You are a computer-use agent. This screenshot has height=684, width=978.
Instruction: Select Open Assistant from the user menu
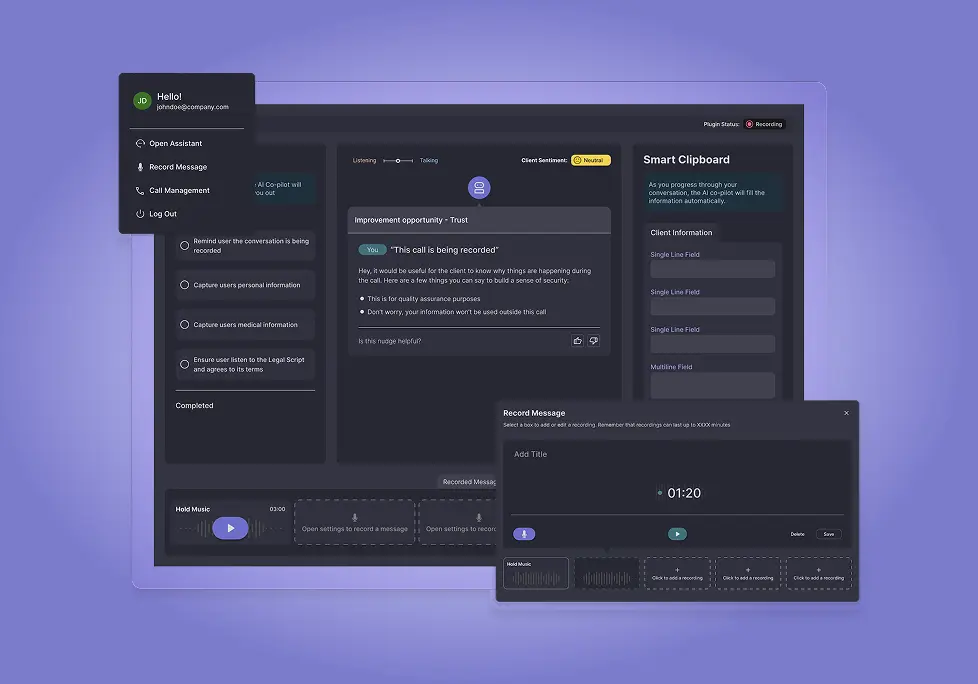click(175, 144)
